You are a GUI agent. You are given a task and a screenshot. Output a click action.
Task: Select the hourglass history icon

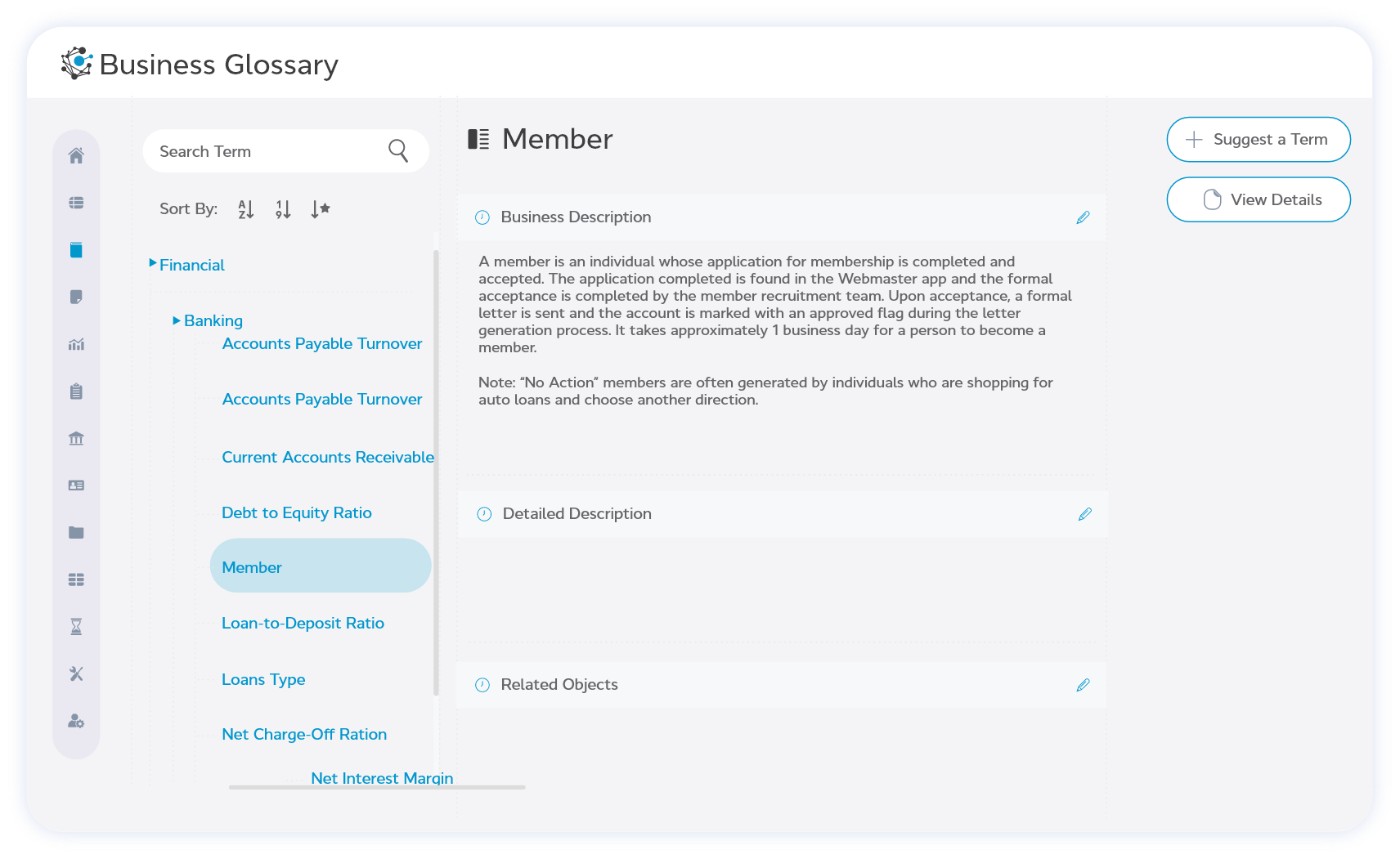[76, 625]
